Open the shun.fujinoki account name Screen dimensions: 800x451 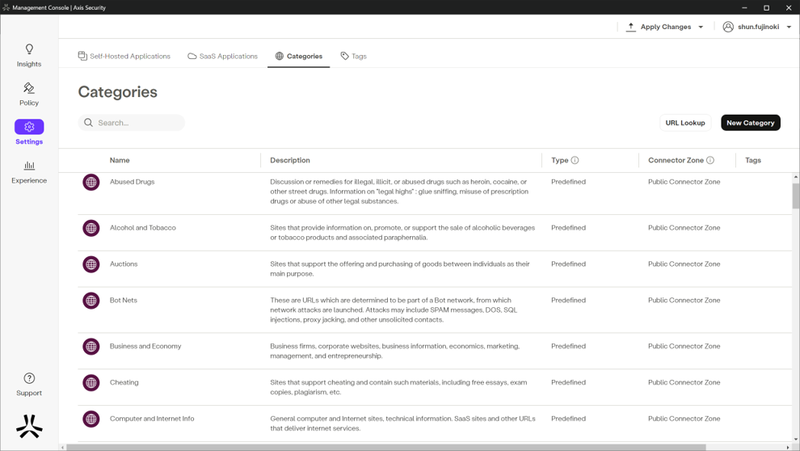[758, 27]
